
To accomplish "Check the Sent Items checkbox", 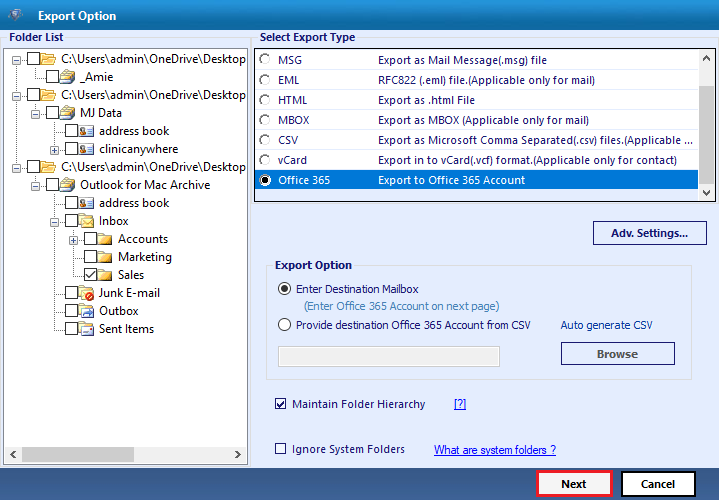I will click(x=71, y=328).
